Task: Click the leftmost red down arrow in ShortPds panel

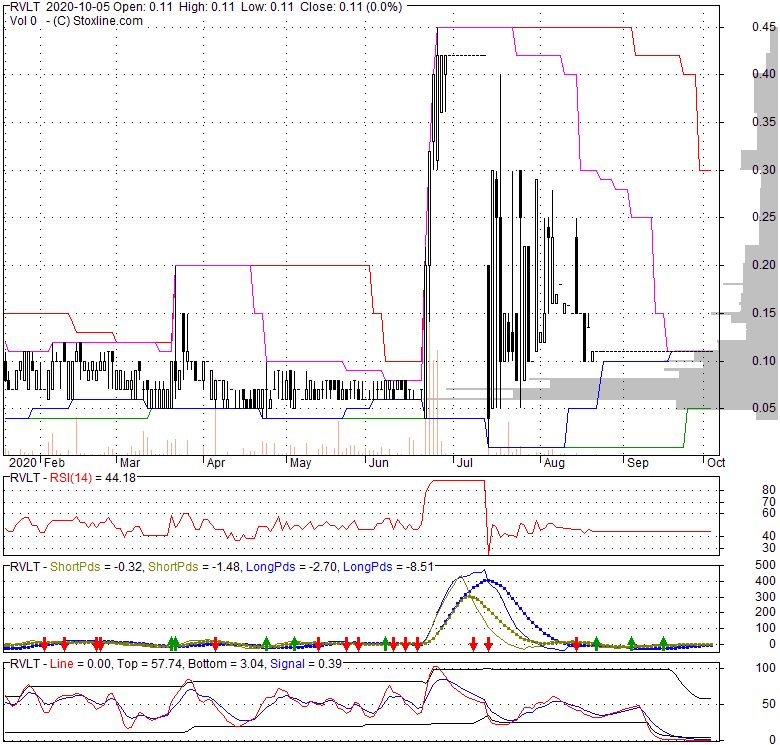Action: pos(44,644)
